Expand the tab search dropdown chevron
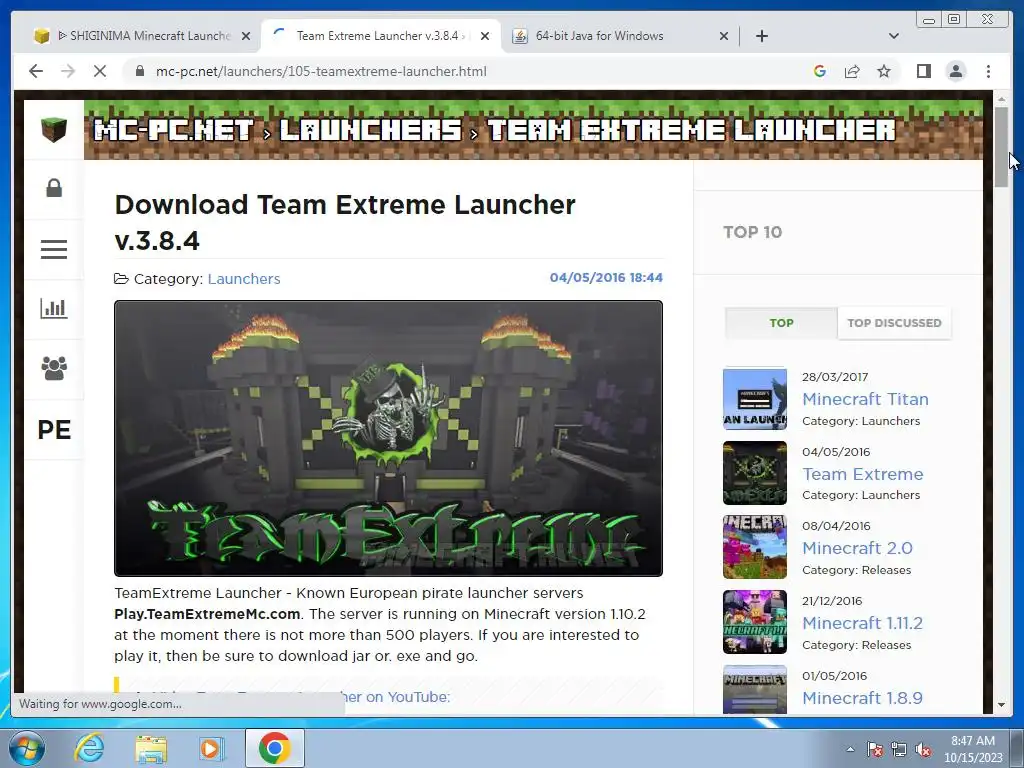The width and height of the screenshot is (1024, 768). click(x=893, y=36)
